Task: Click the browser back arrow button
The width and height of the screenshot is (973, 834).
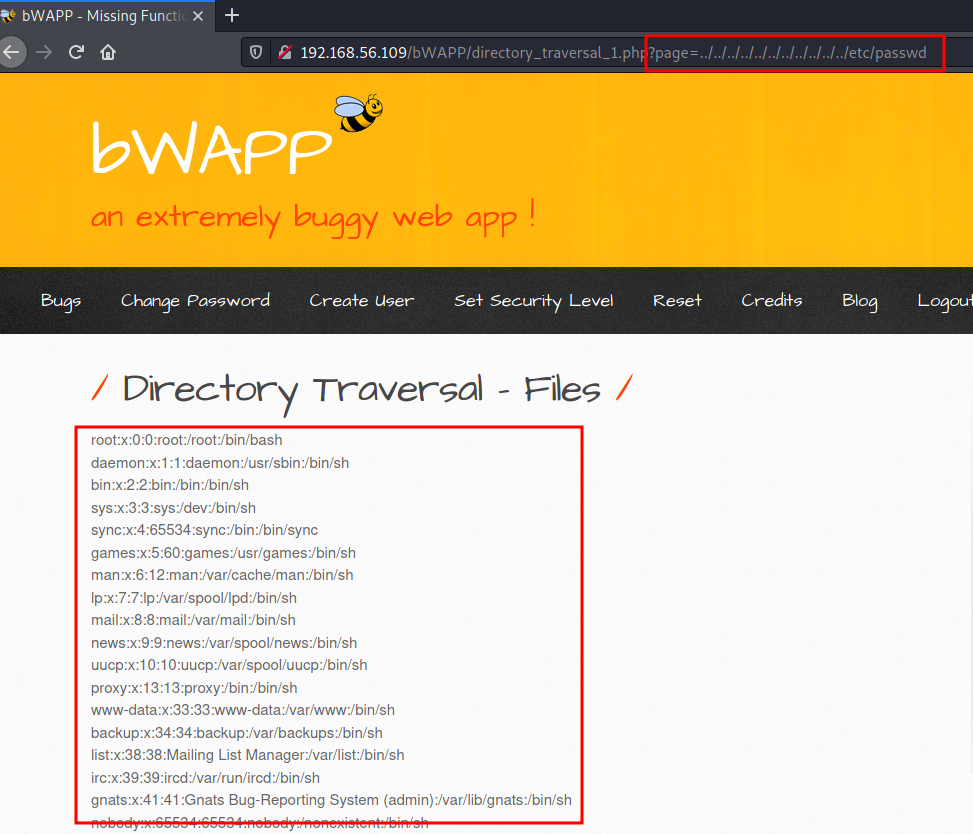Action: (x=11, y=52)
